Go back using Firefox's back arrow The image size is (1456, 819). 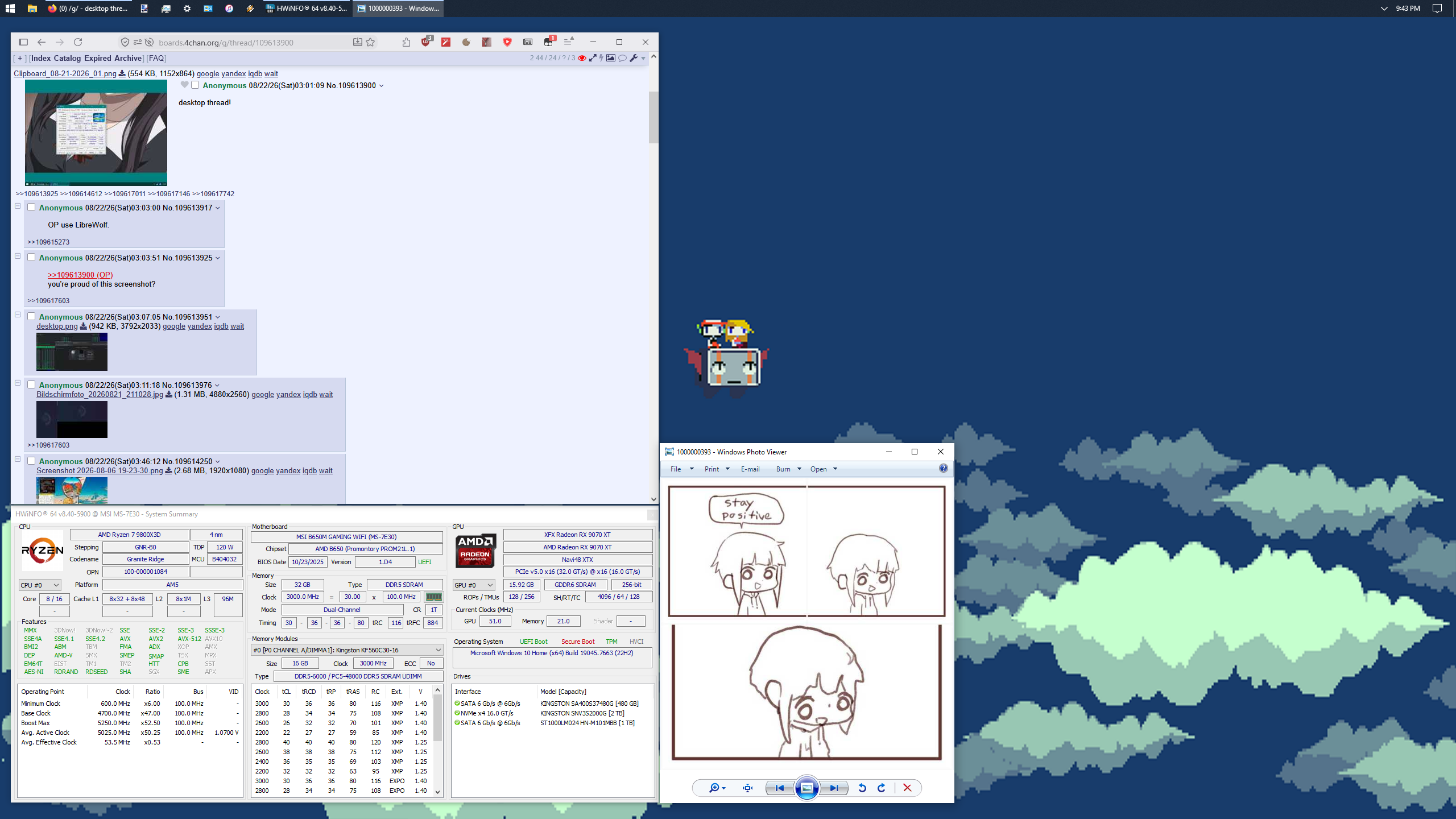click(42, 42)
